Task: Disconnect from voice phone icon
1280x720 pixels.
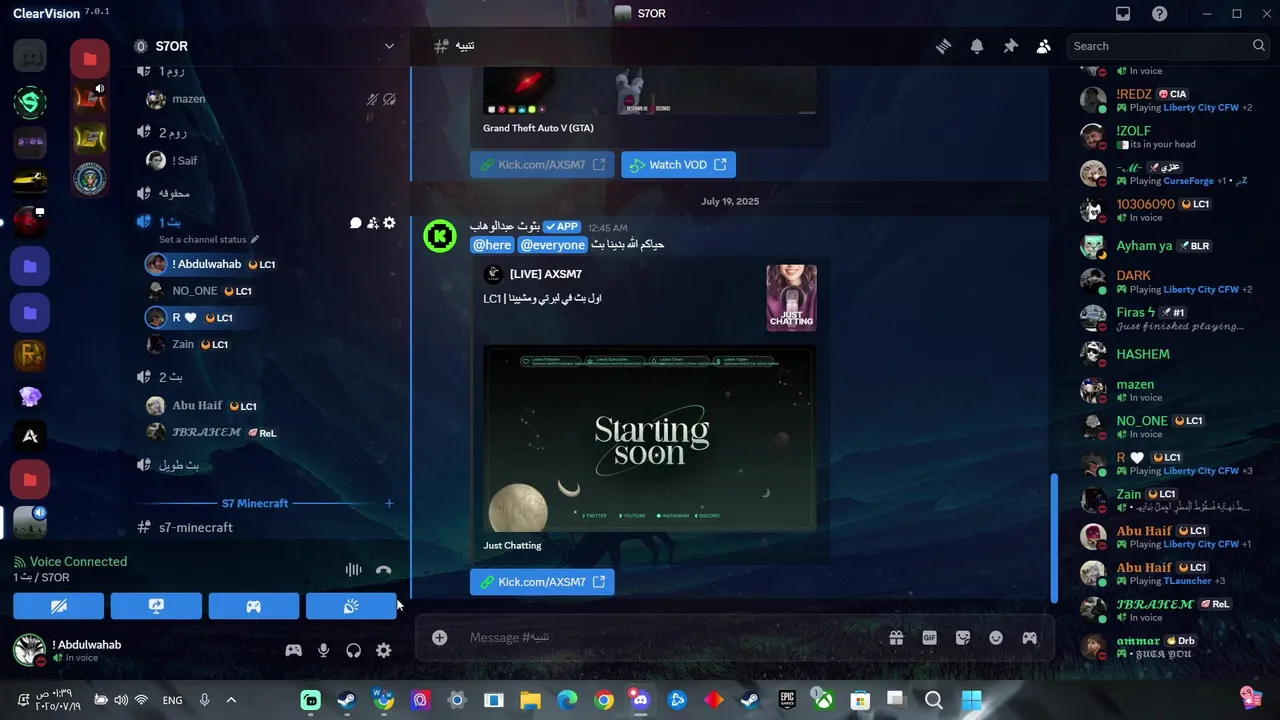Action: 383,570
